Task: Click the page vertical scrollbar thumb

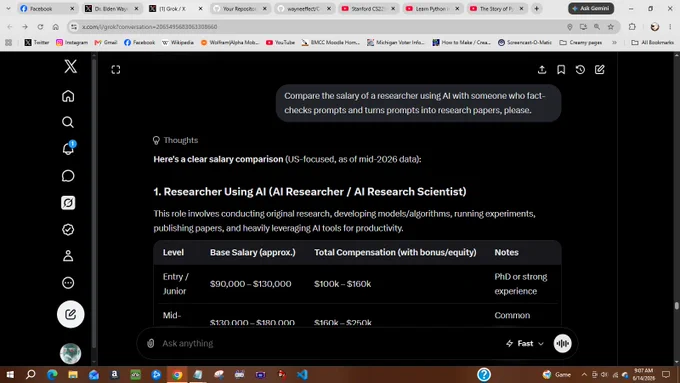Action: [677, 305]
